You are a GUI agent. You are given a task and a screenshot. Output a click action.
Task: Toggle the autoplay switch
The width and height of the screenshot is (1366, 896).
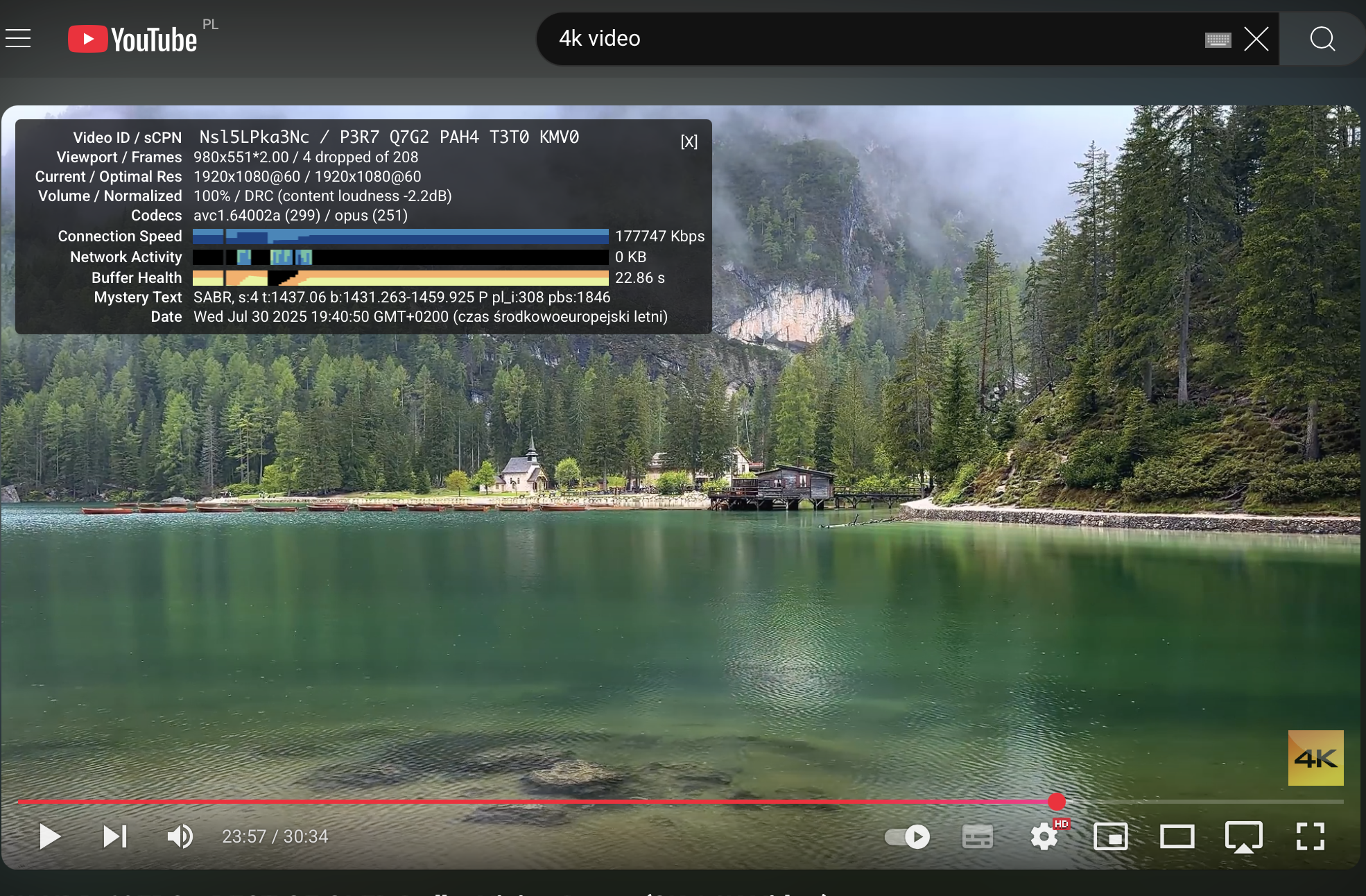tap(908, 836)
